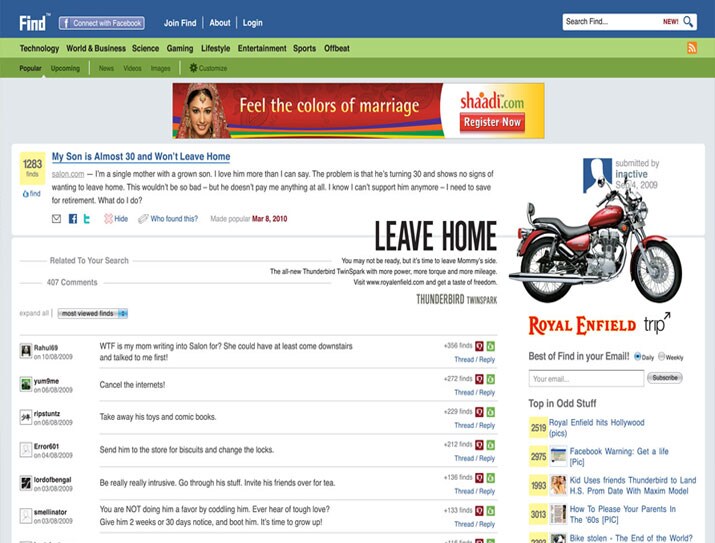Click the Customize gear icon
This screenshot has height=543, width=715.
coord(193,68)
